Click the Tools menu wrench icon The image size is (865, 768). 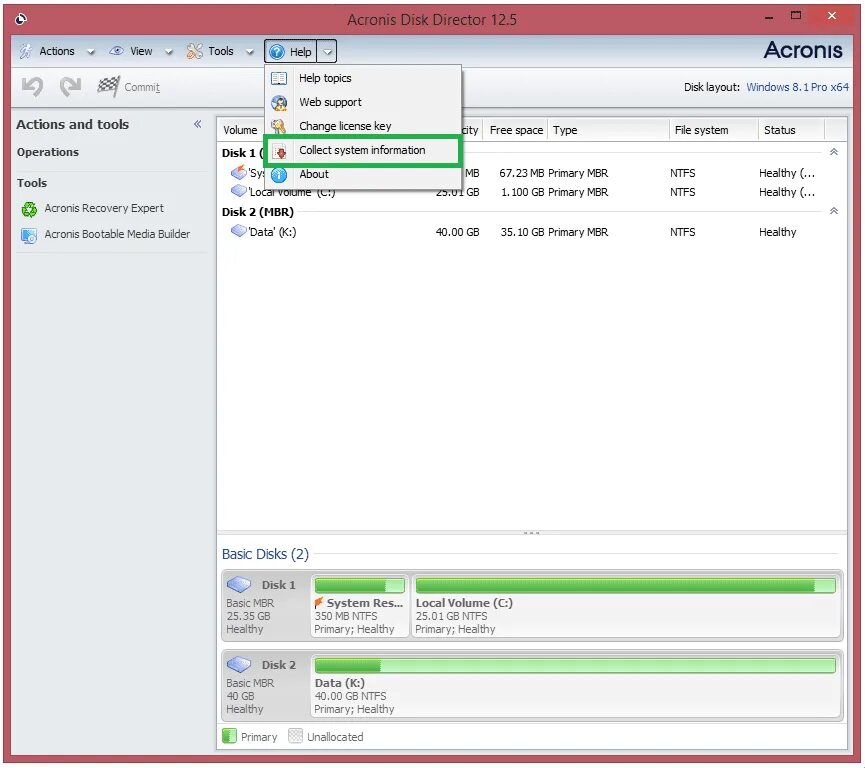pyautogui.click(x=194, y=51)
